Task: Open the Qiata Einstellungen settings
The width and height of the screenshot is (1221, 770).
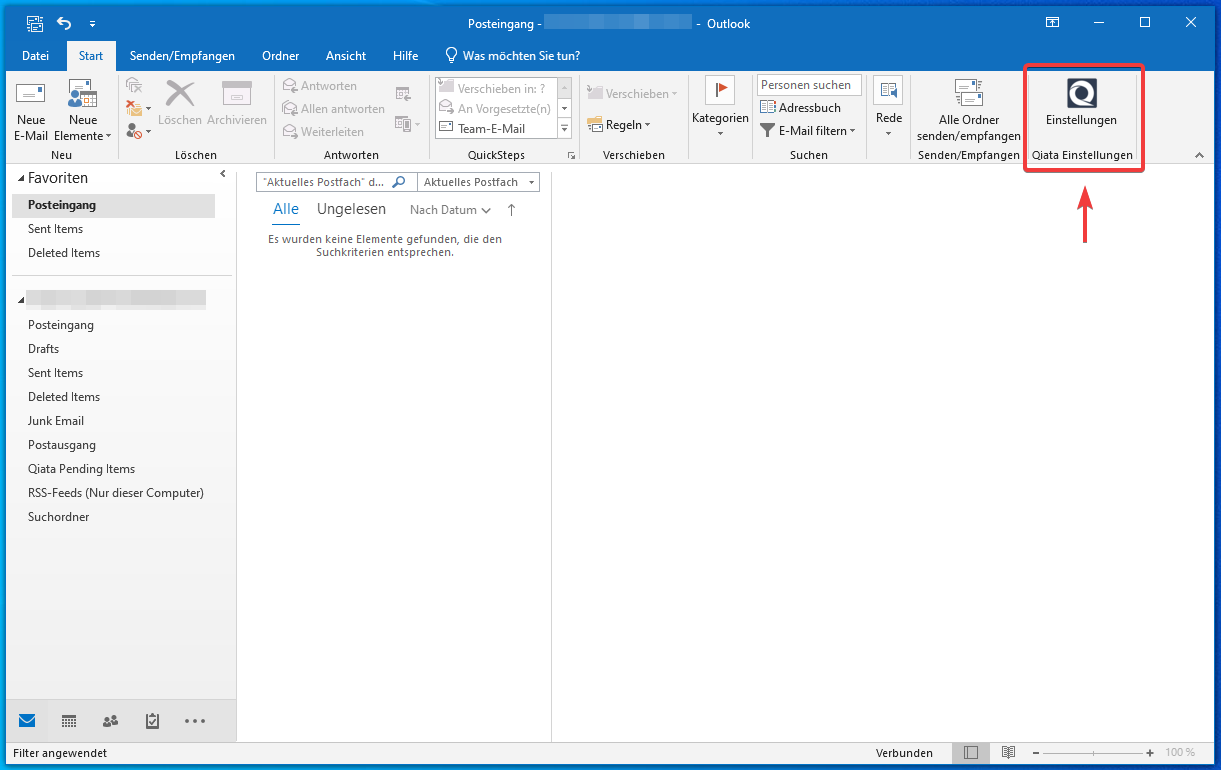Action: click(1082, 110)
